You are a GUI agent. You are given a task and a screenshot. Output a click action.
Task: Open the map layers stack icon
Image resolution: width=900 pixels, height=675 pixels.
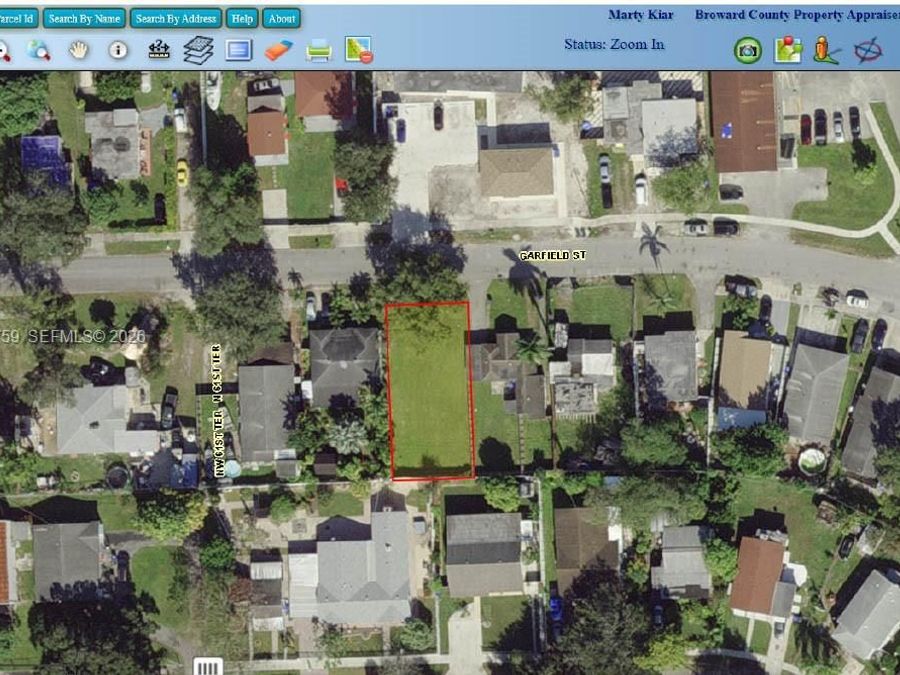199,50
